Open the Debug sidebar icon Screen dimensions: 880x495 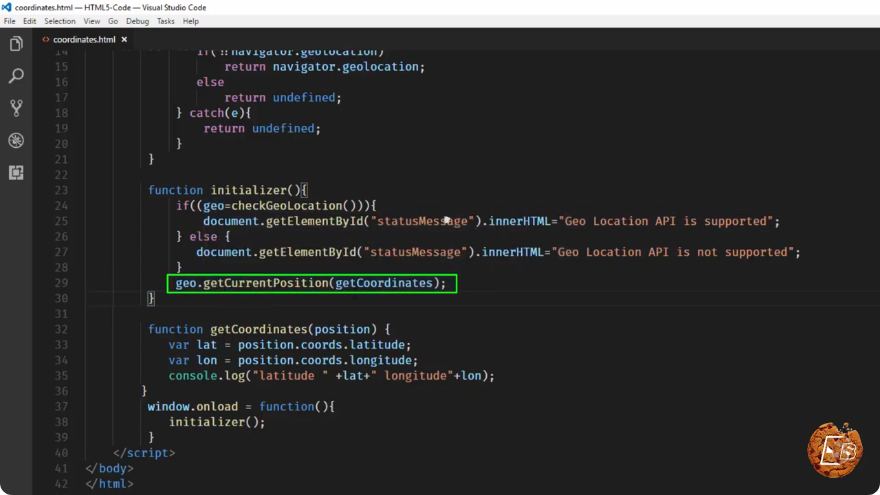(16, 140)
